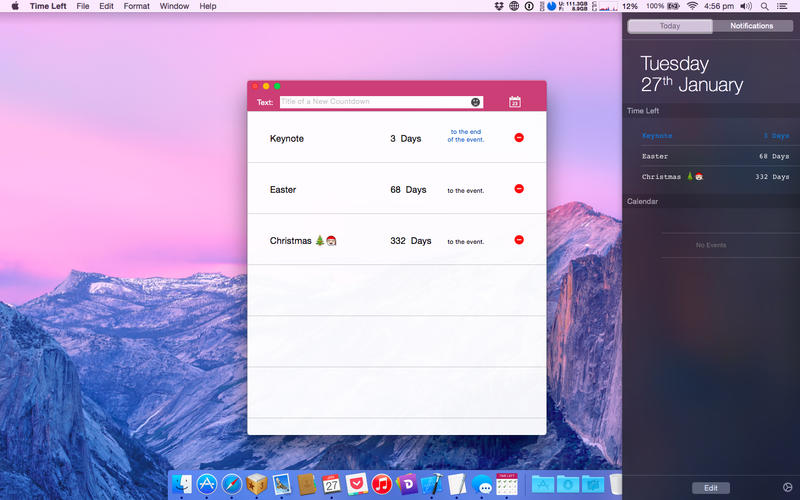This screenshot has width=800, height=500.
Task: Open the calendar date picker icon
Action: click(x=515, y=102)
